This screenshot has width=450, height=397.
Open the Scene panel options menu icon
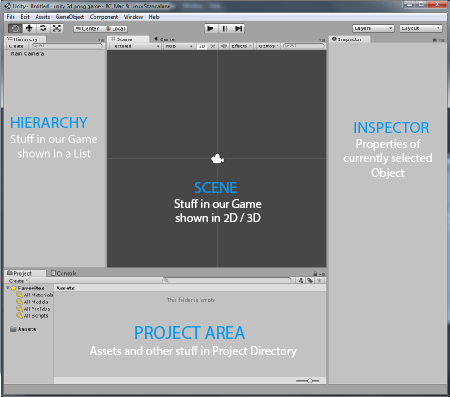(322, 40)
